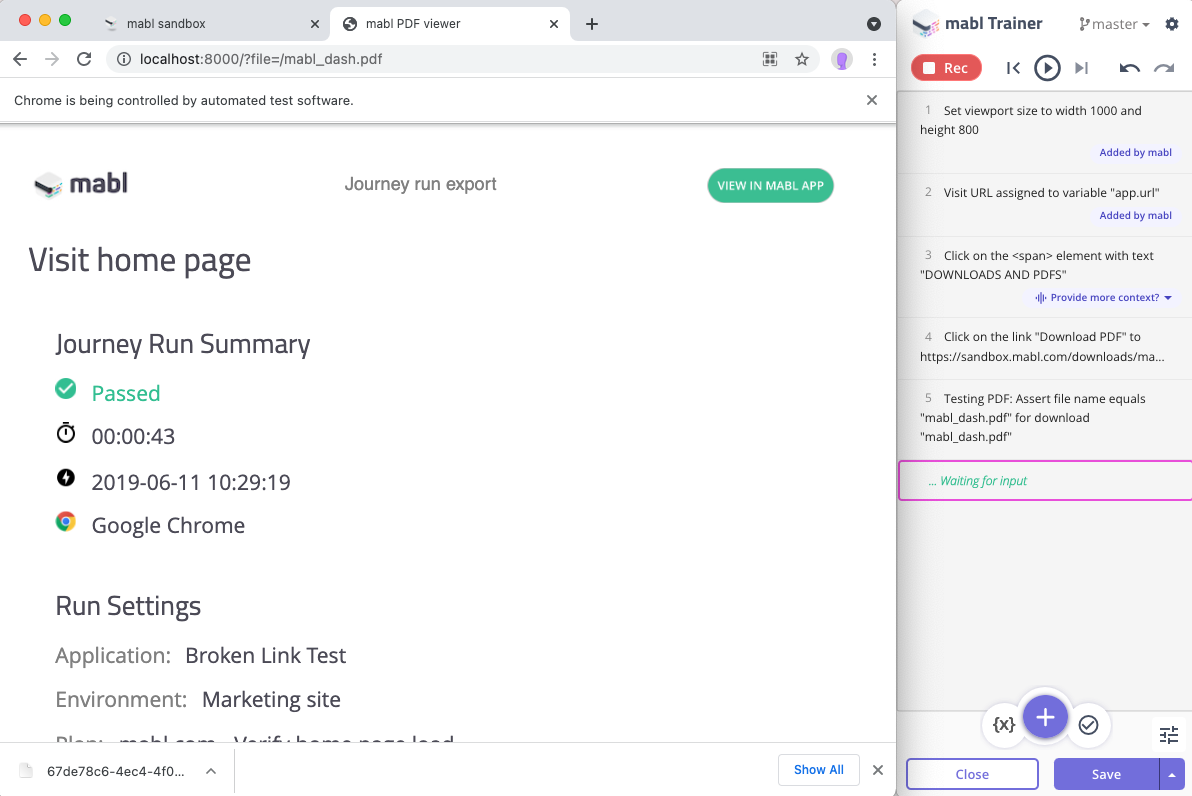Open a new browser tab
1192x796 pixels.
(x=591, y=24)
